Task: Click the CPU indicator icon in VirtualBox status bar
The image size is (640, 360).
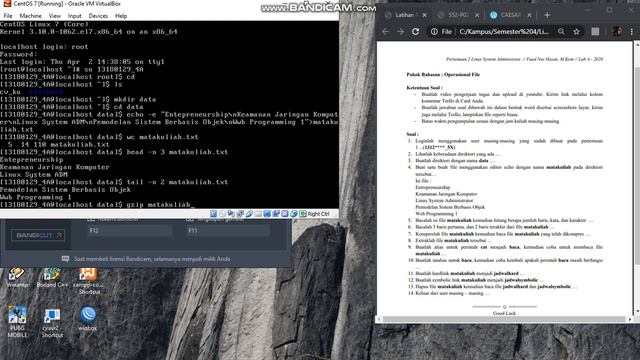Action: click(x=285, y=214)
